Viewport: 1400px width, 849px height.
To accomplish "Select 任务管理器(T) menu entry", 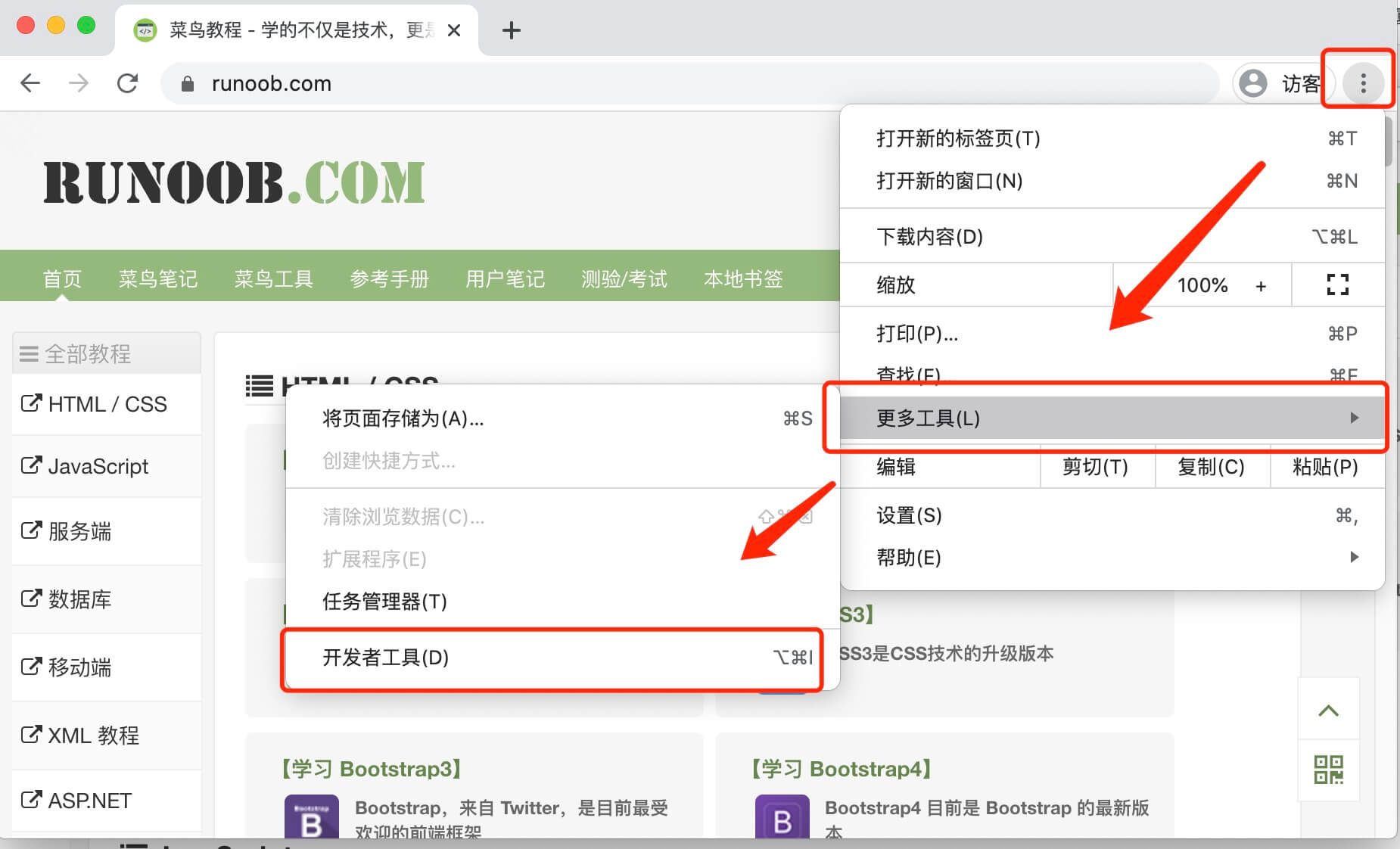I will click(x=383, y=602).
